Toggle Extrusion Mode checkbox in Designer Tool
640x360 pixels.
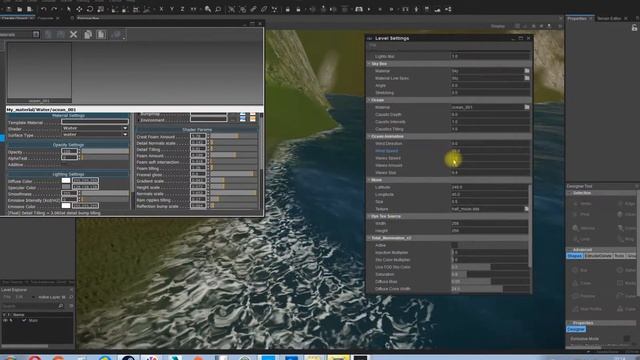[627, 339]
